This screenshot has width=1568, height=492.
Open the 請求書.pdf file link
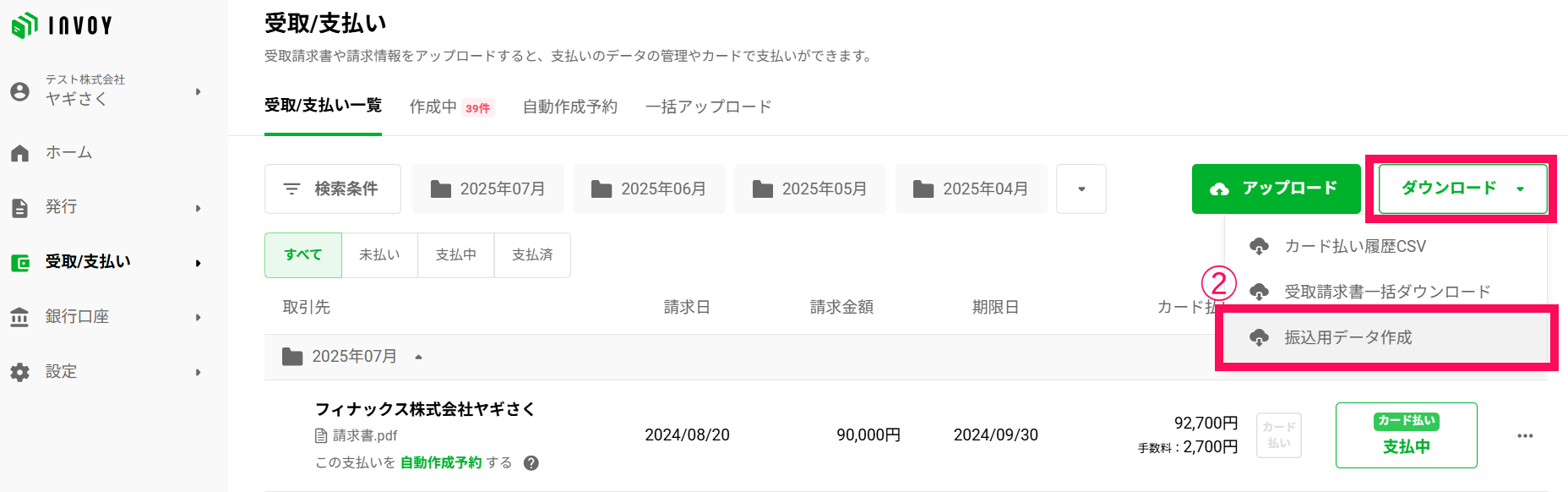pos(365,436)
